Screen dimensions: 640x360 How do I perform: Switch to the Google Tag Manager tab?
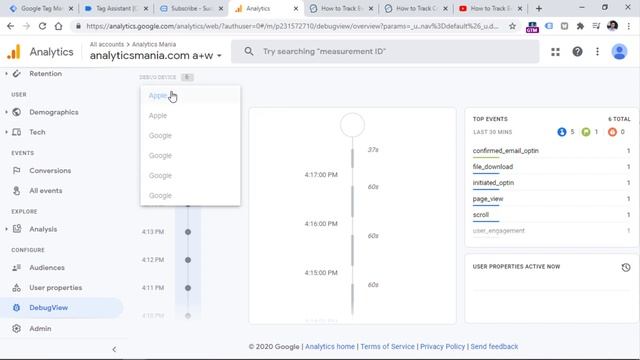pos(41,8)
